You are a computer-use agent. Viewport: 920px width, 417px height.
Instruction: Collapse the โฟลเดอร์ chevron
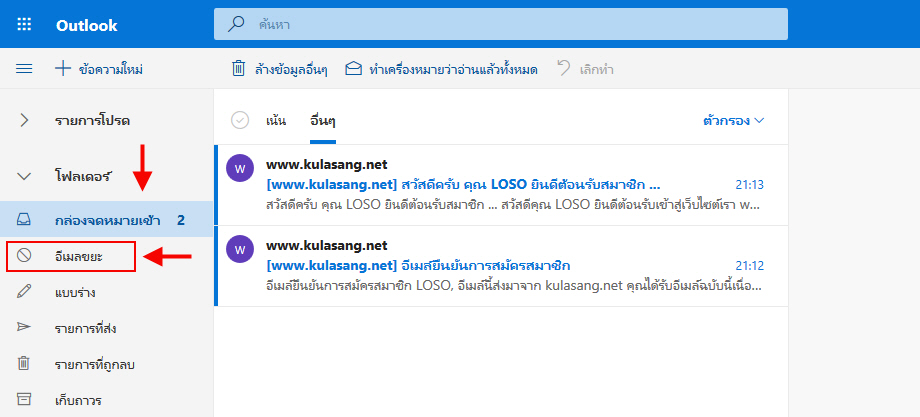24,176
